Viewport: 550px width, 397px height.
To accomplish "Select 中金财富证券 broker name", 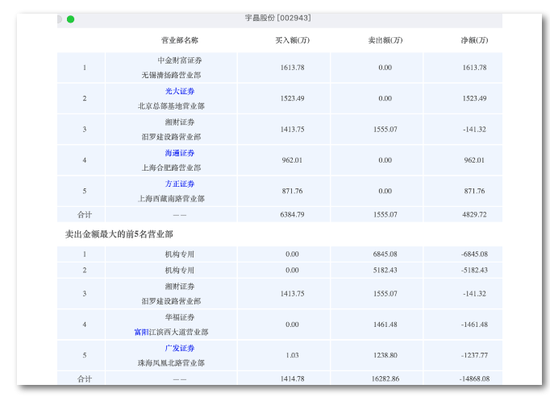I will 180,60.
